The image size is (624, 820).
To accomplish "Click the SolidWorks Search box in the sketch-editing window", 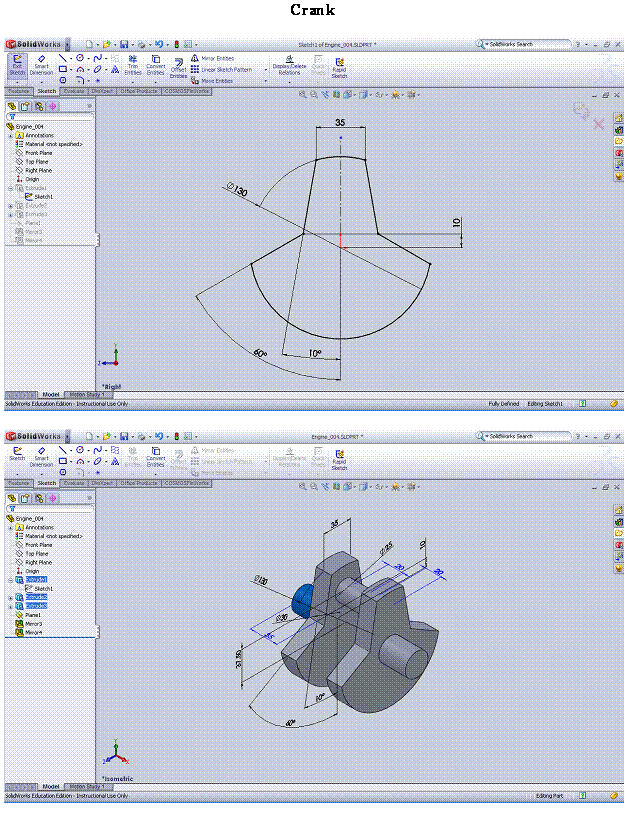I will pos(523,44).
